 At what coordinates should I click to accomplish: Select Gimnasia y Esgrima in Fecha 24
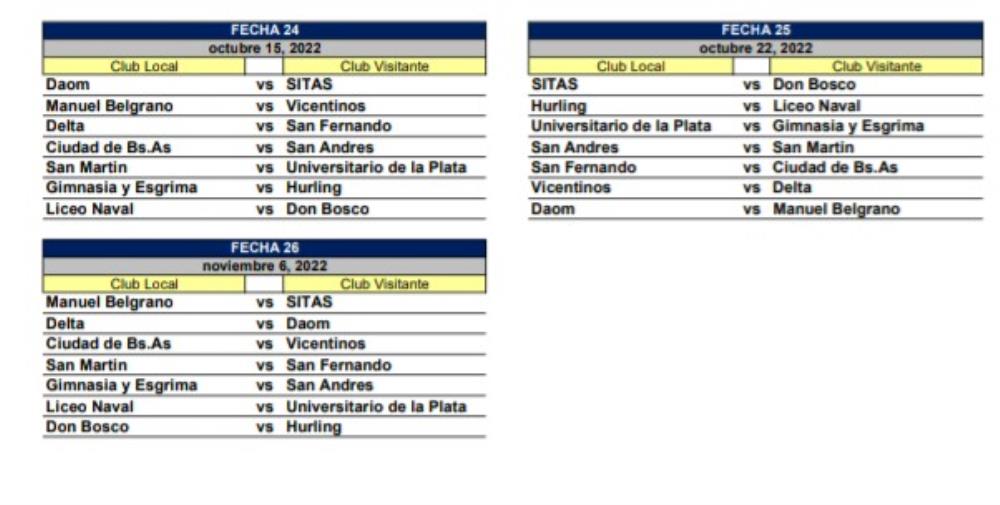tap(121, 188)
